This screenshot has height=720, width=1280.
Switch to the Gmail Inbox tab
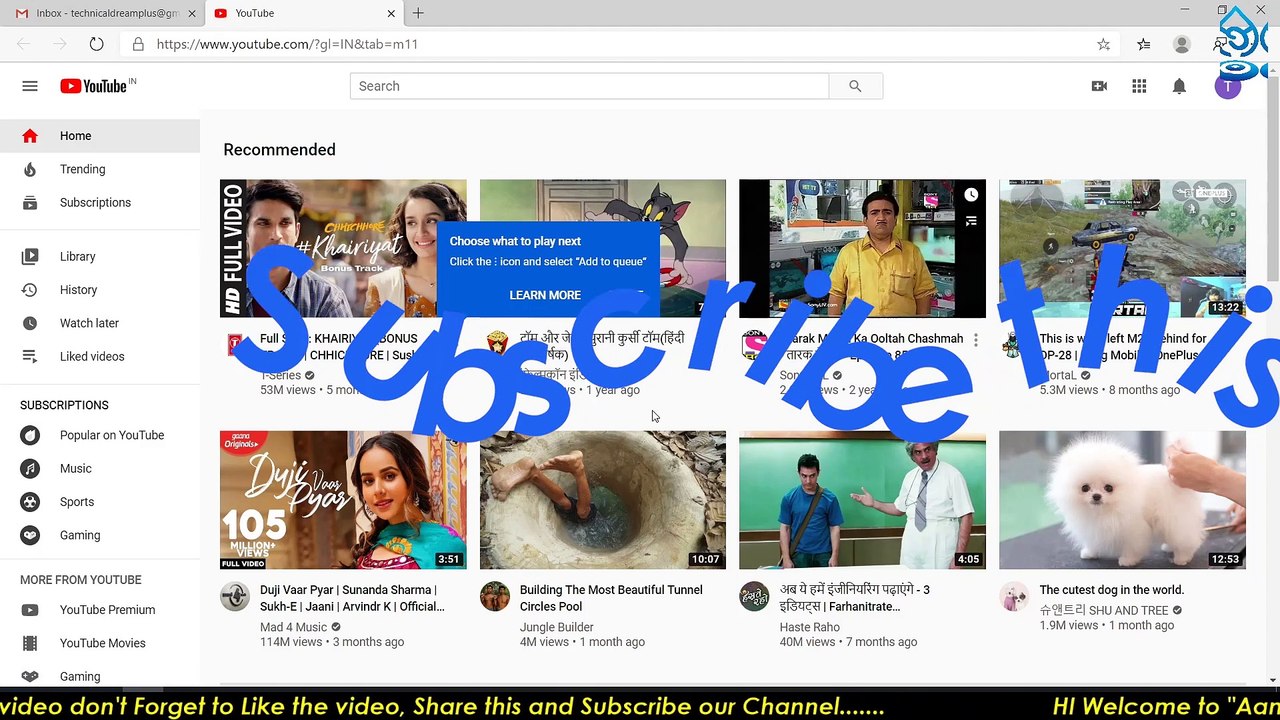point(104,13)
